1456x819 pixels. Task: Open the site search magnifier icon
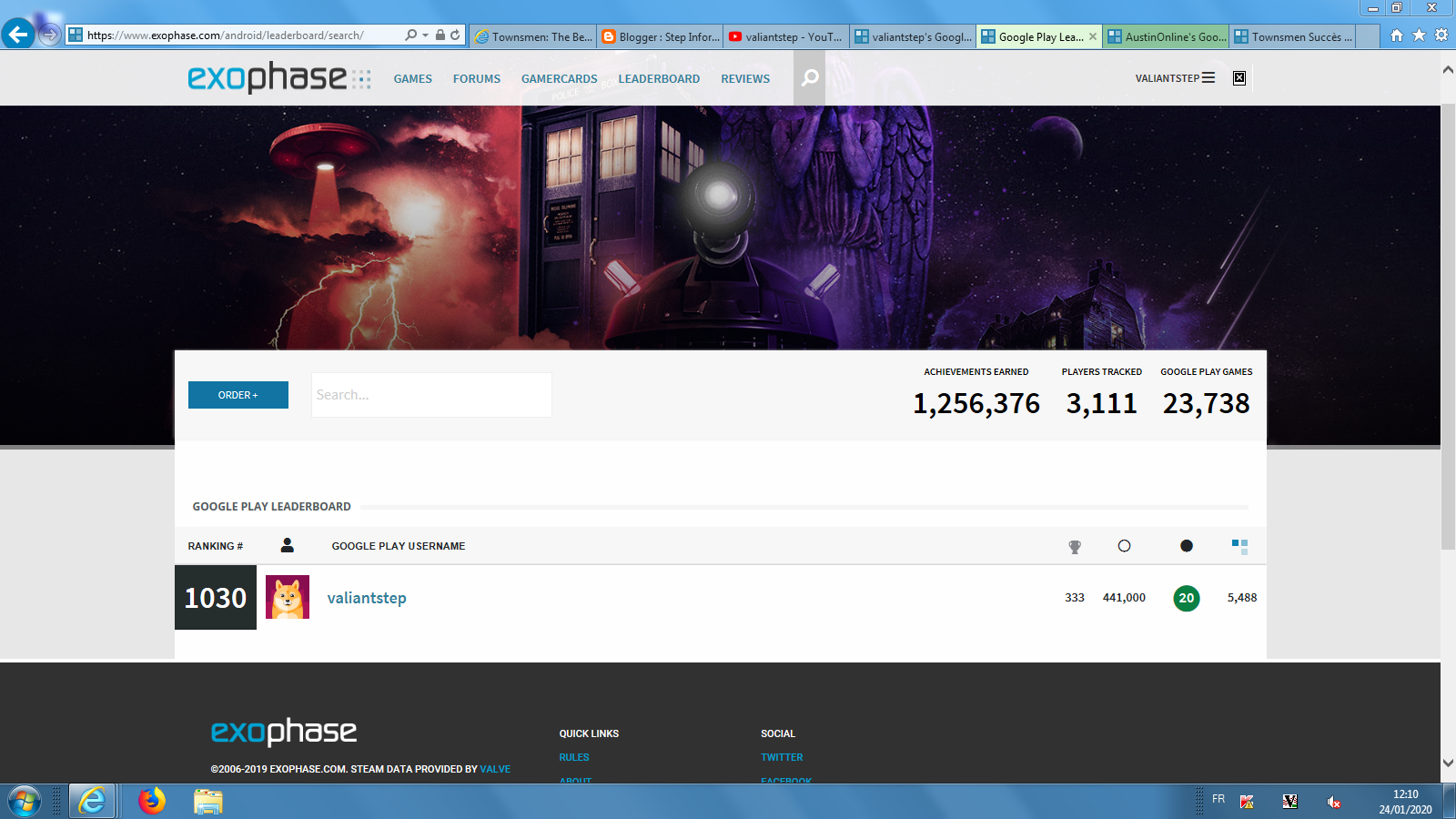tap(810, 77)
